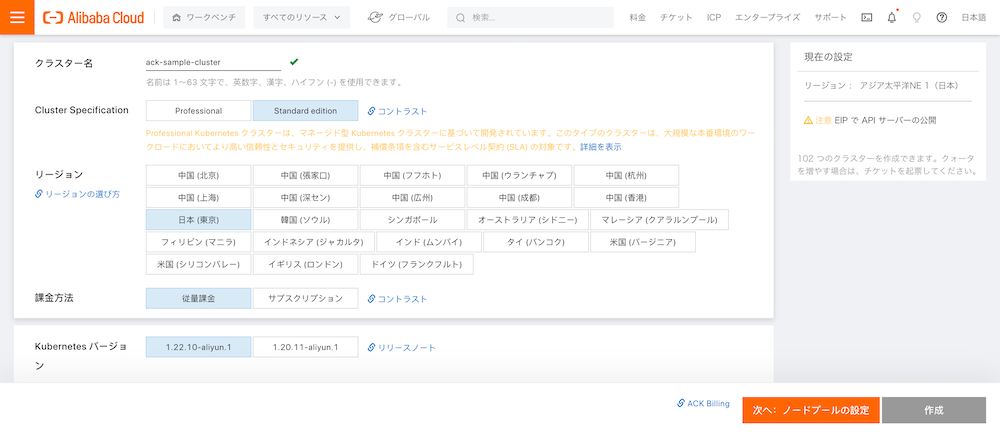Open the notifications bell
This screenshot has width=1000, height=438.
coord(891,18)
